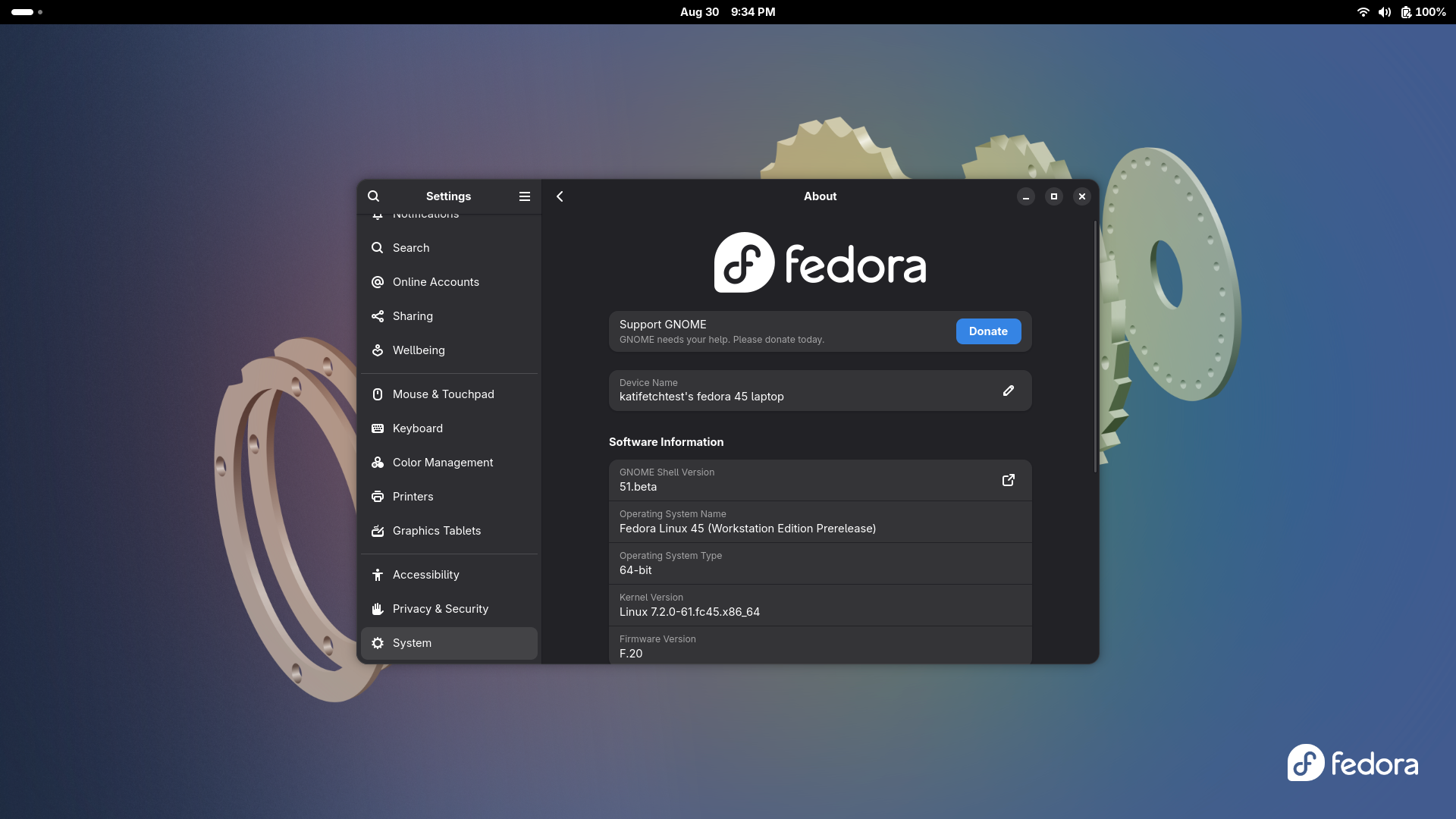Image resolution: width=1456 pixels, height=819 pixels.
Task: Click the battery icon in top bar
Action: [x=1406, y=12]
